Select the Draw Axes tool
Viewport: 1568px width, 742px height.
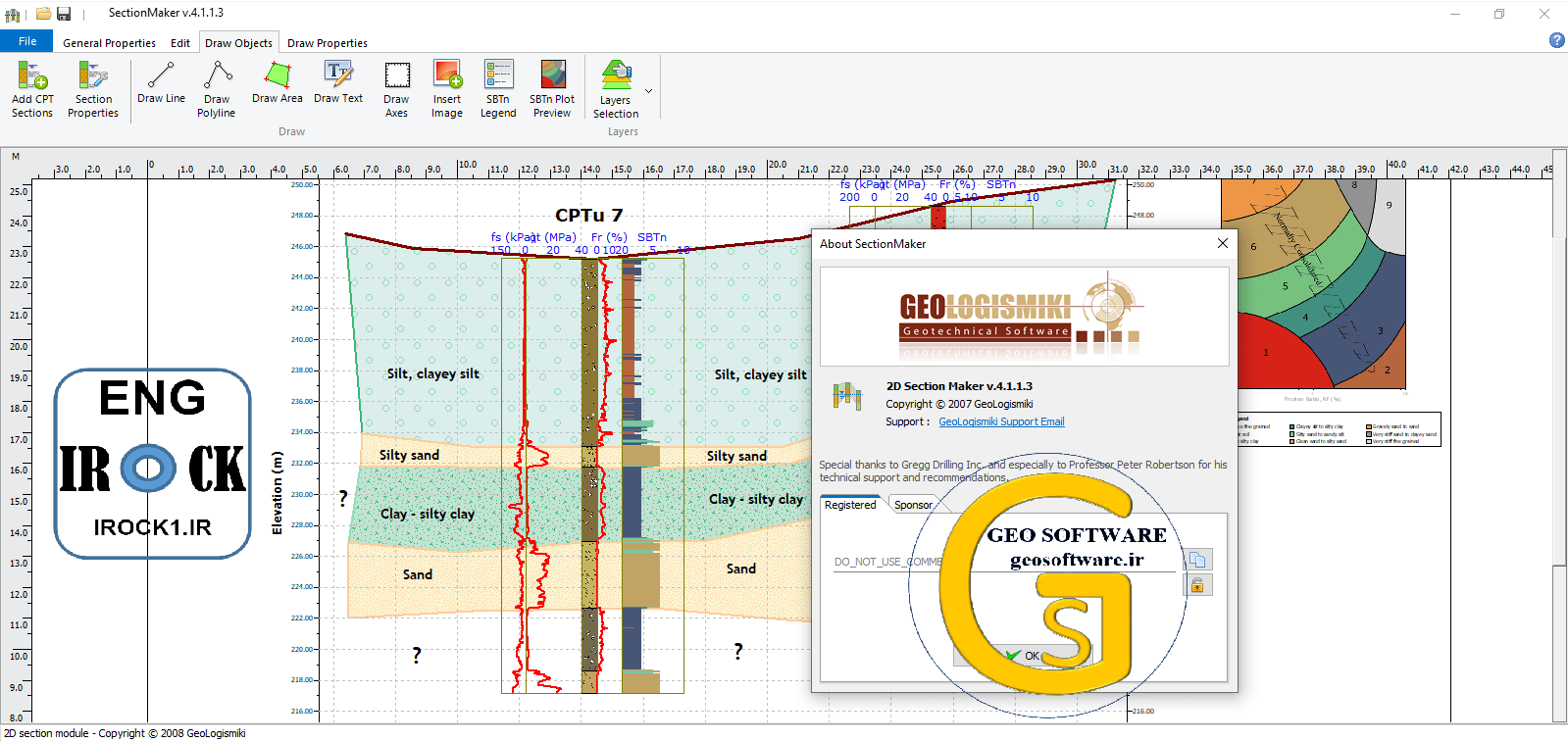[396, 89]
